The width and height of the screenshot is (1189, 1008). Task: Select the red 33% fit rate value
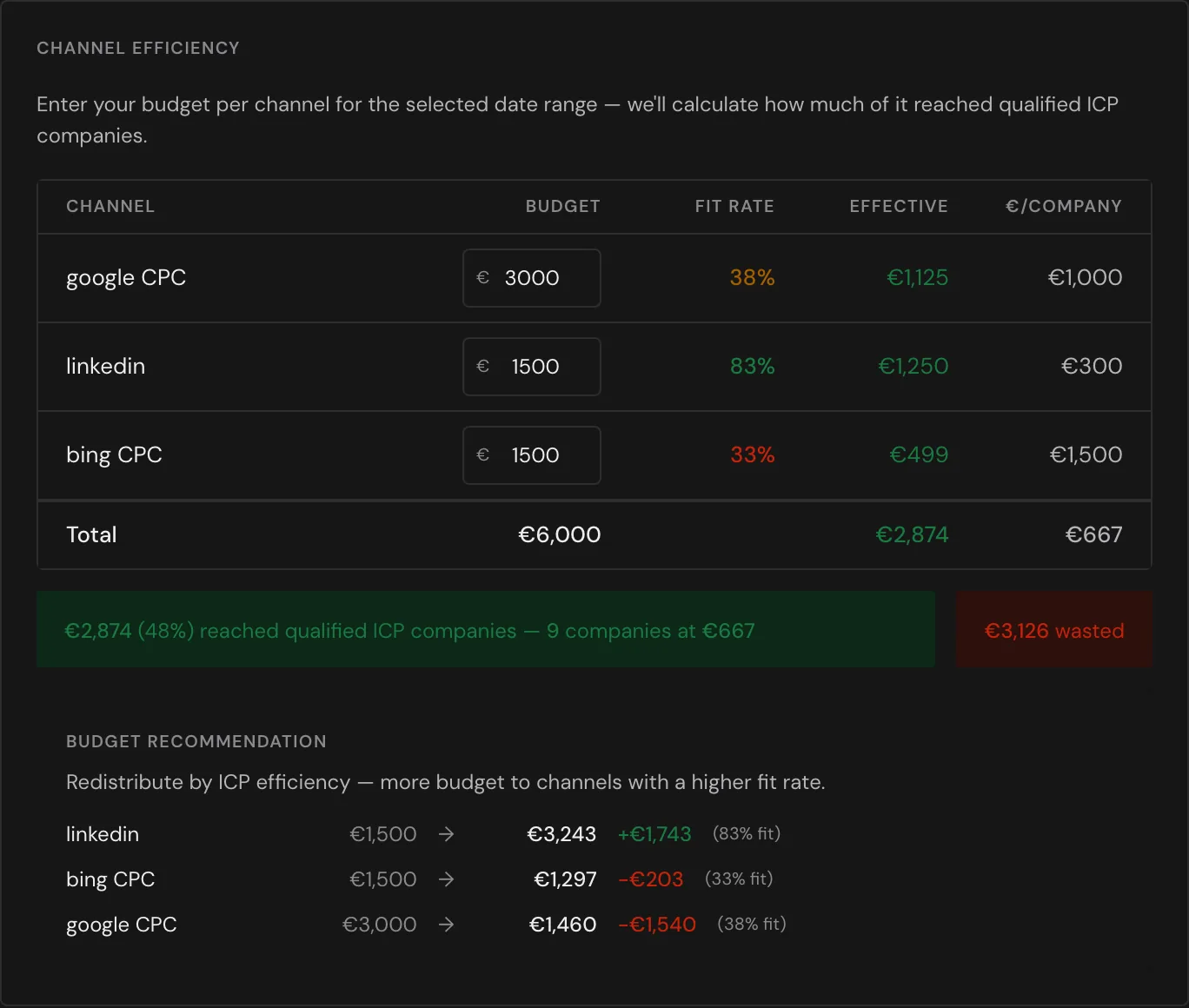pyautogui.click(x=752, y=455)
